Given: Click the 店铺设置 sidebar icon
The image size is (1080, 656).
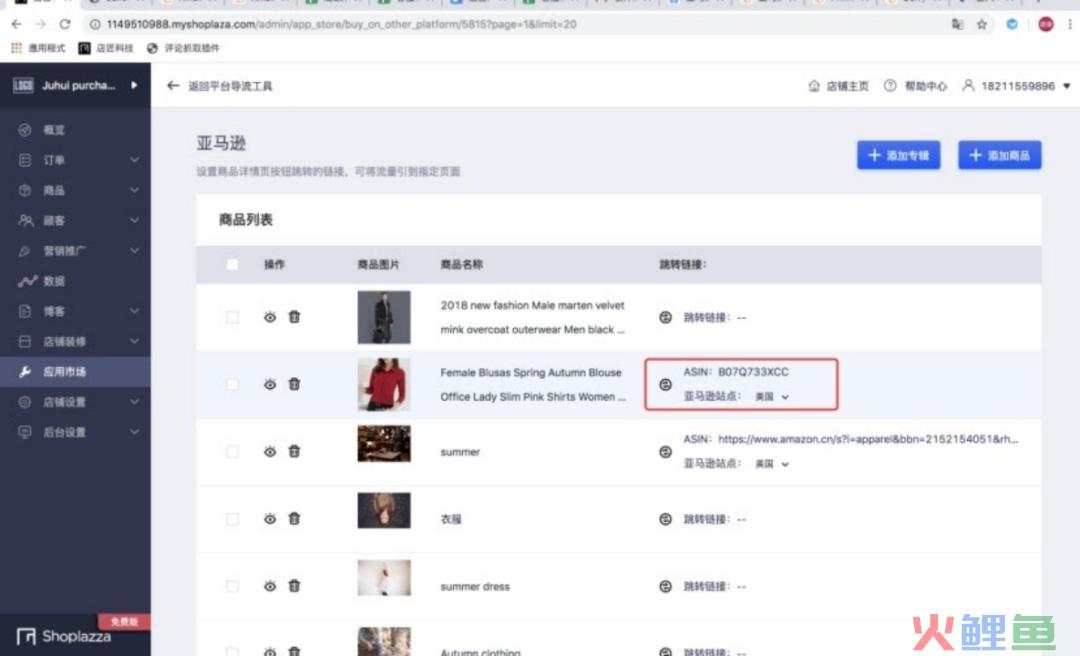Looking at the screenshot, I should pos(25,402).
